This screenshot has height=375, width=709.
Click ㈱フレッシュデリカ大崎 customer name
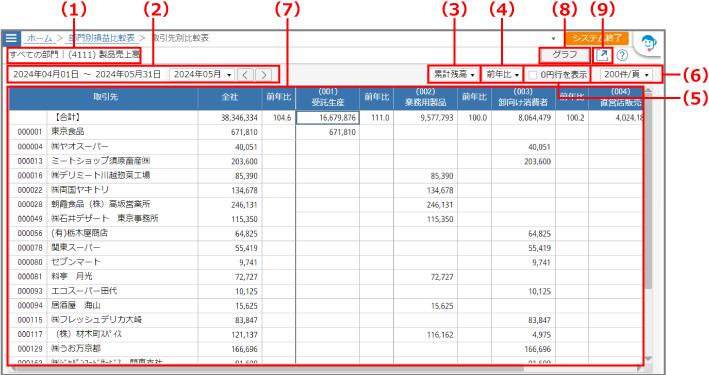(96, 320)
